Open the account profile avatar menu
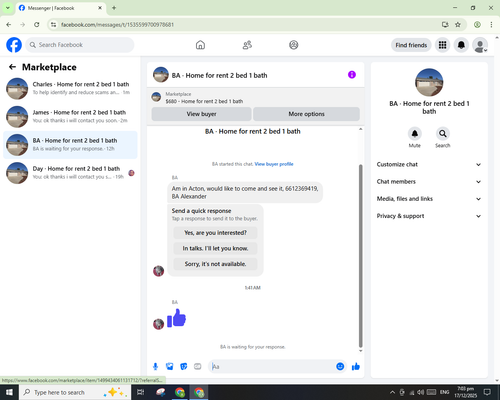 pyautogui.click(x=480, y=45)
